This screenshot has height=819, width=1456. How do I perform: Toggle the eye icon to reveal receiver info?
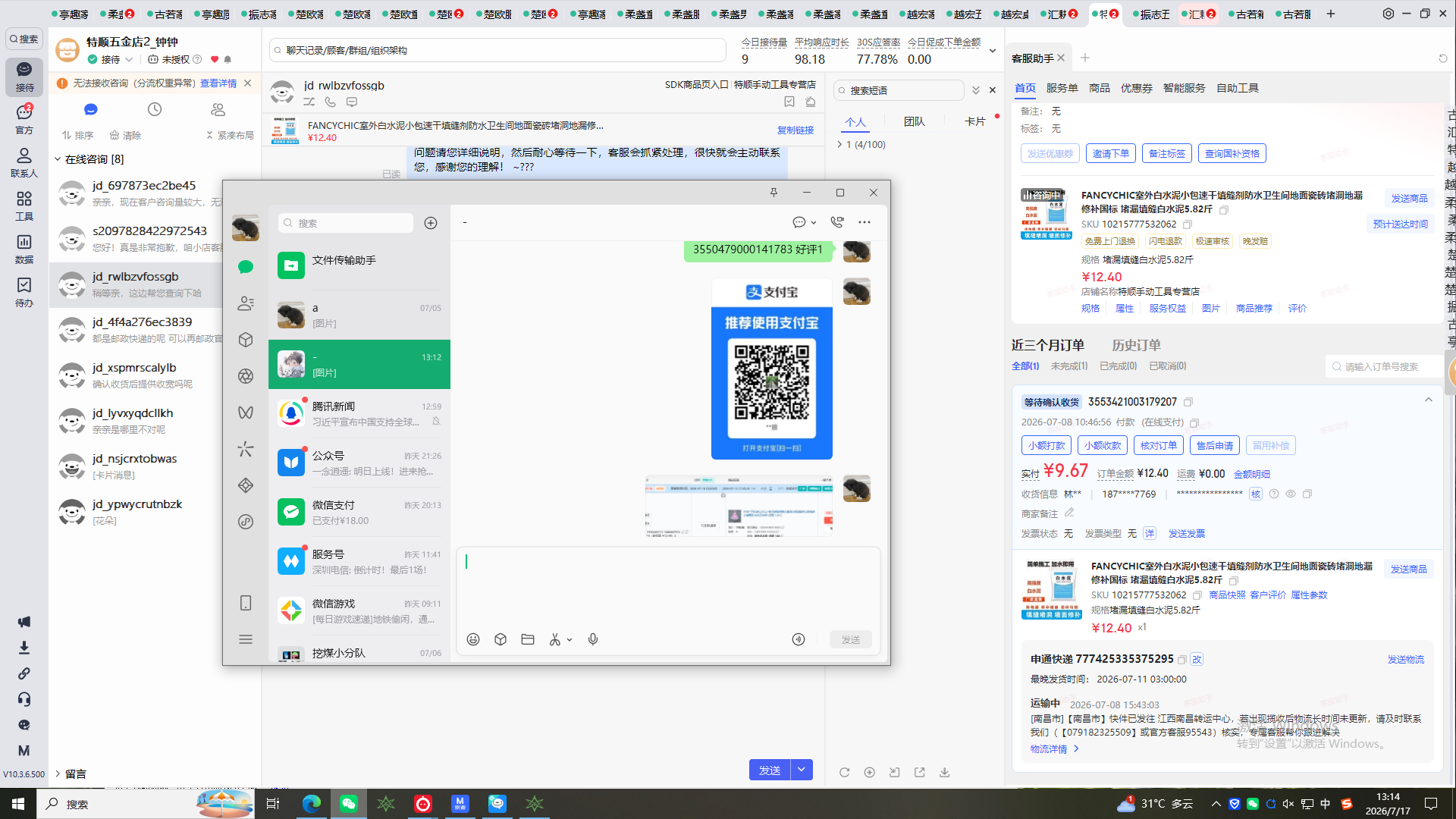[1291, 494]
